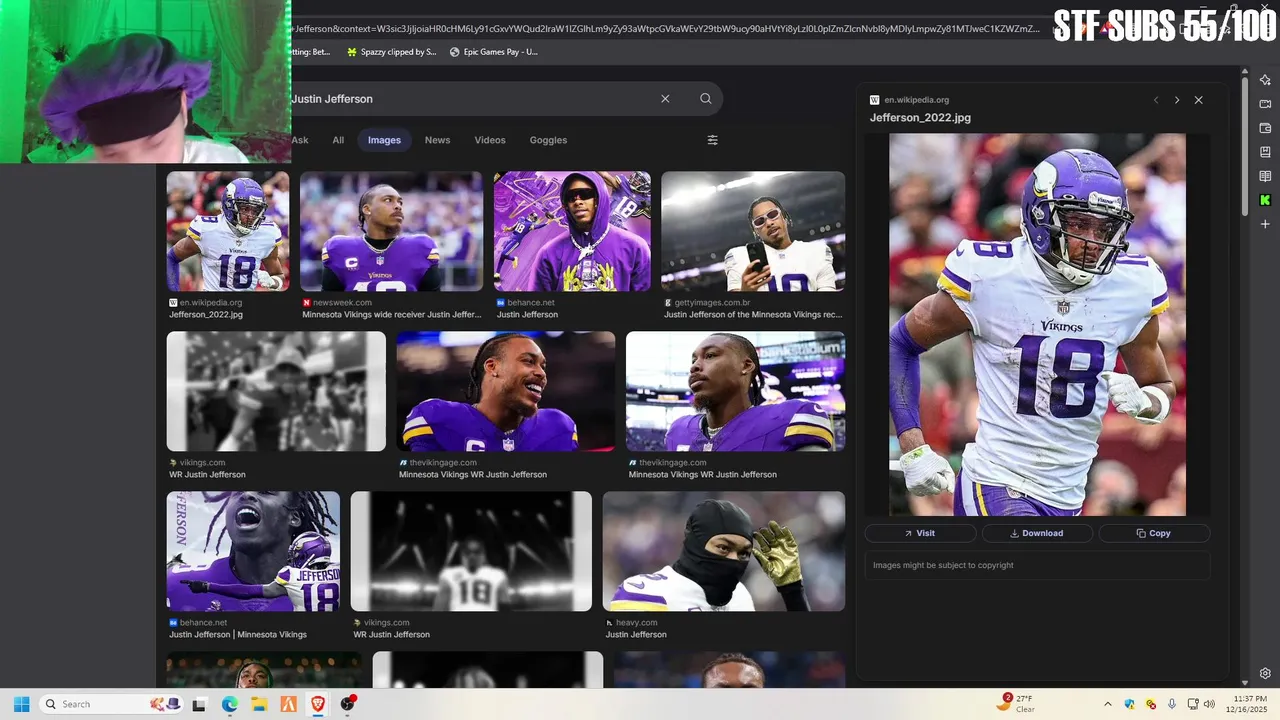Show hidden system tray icons
The image size is (1280, 720).
click(1107, 704)
